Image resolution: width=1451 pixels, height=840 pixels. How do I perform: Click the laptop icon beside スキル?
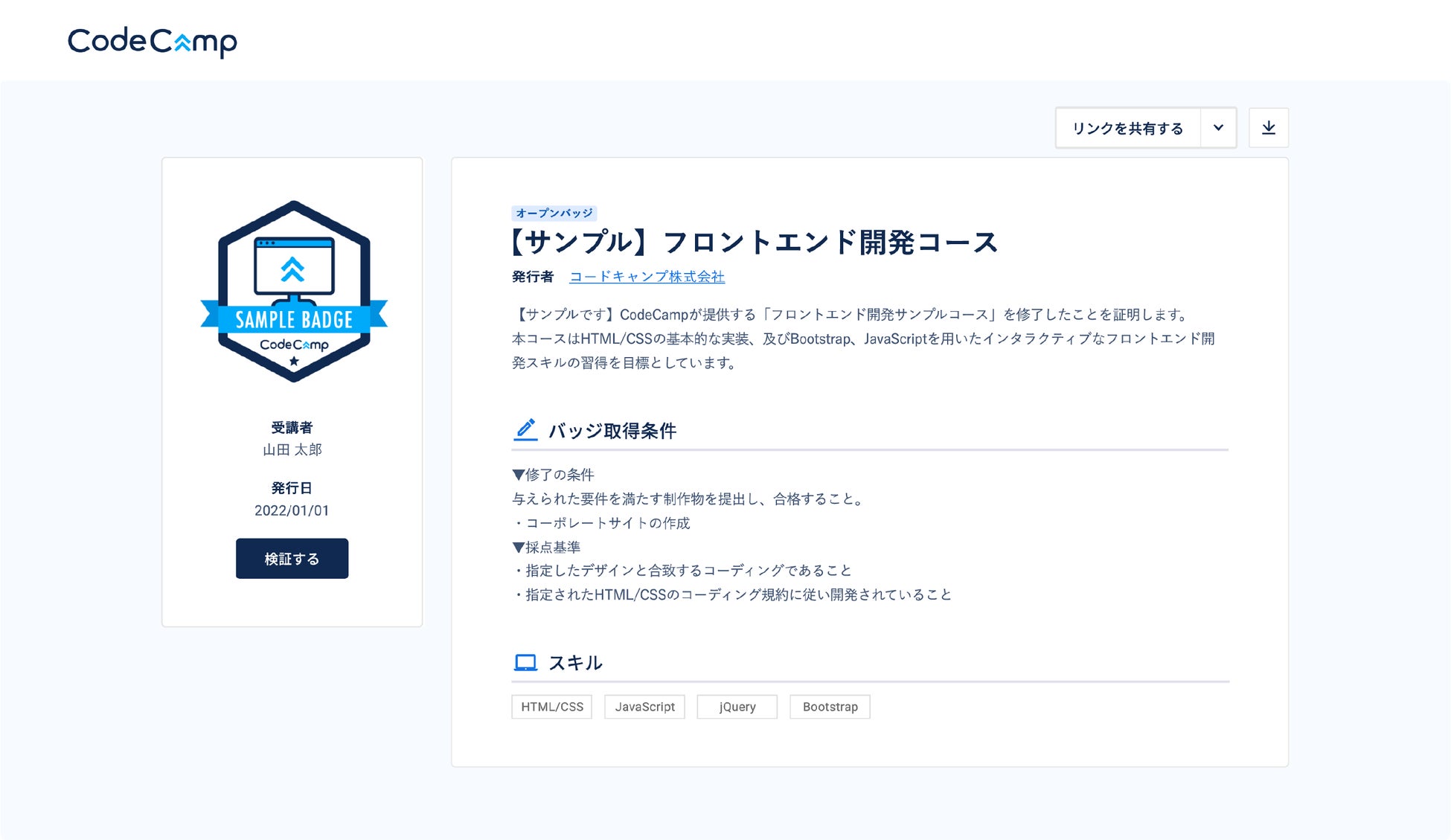(525, 661)
